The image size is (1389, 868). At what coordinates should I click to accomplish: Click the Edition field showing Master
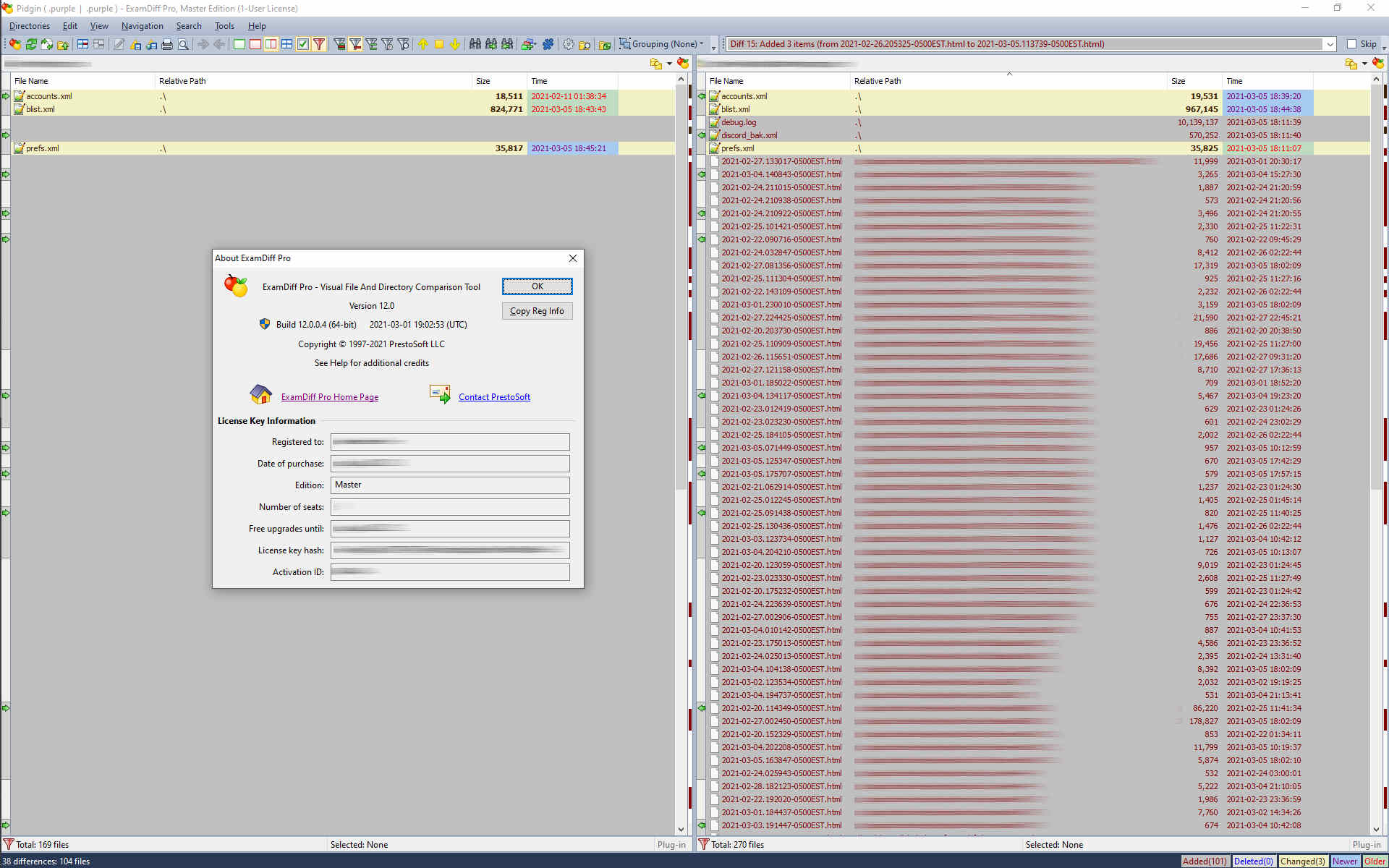[450, 485]
